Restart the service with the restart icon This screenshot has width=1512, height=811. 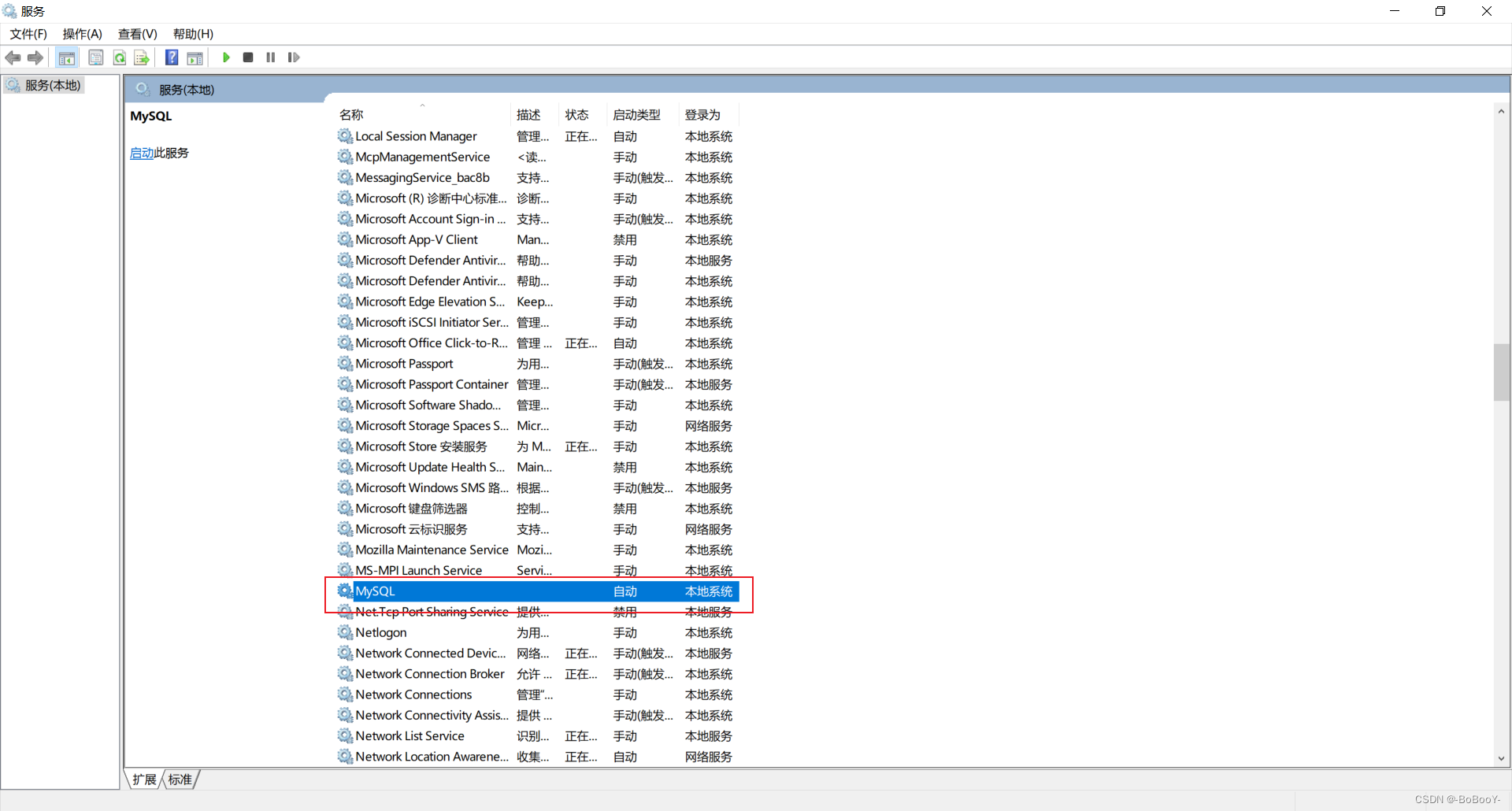pyautogui.click(x=293, y=57)
